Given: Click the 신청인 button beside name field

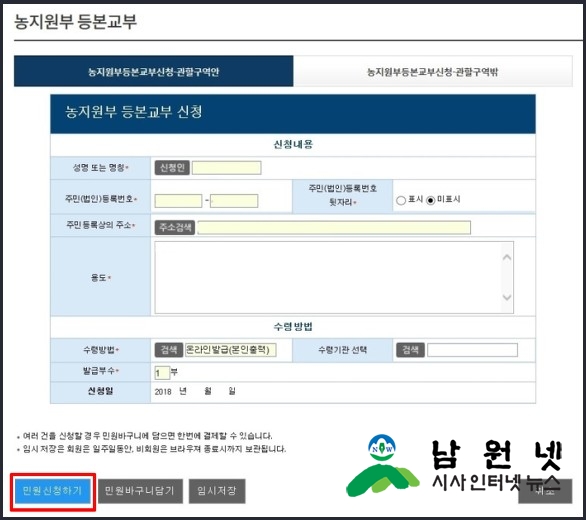Looking at the screenshot, I should [172, 167].
